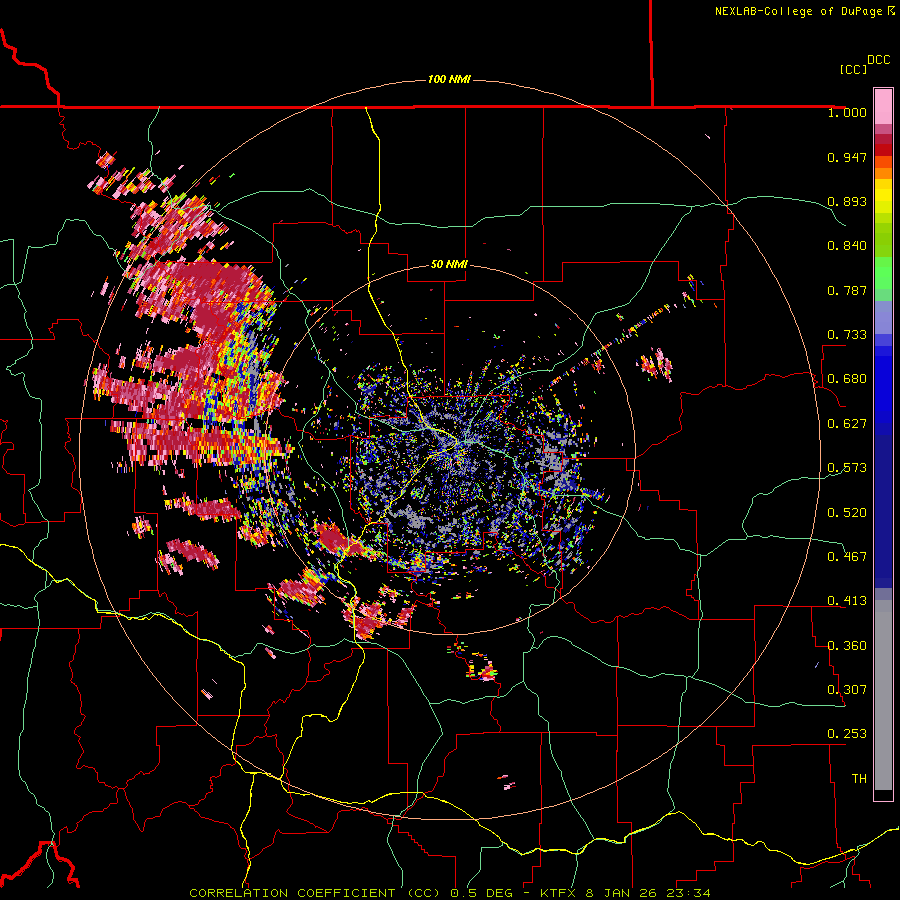Screen dimensions: 900x900
Task: Click the TH threshold label on the scale
Action: [859, 779]
